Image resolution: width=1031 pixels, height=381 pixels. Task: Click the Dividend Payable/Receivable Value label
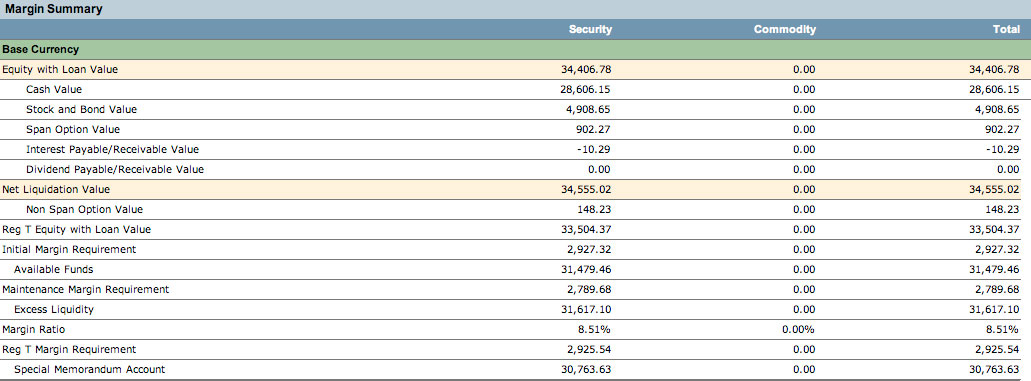115,170
